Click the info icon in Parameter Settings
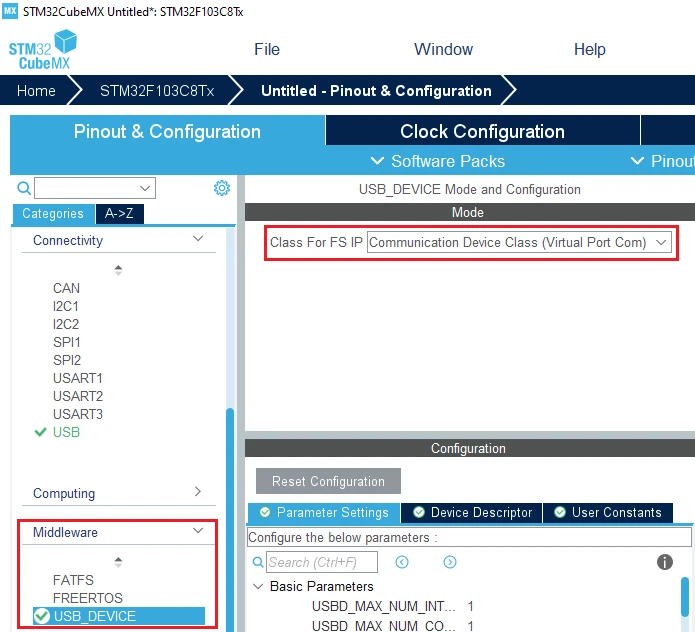The image size is (695, 632). point(664,562)
